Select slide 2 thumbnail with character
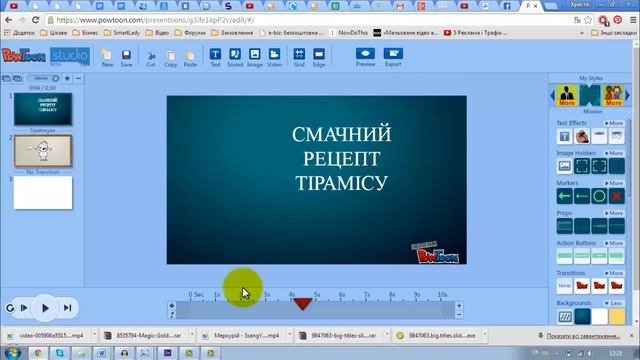Image resolution: width=640 pixels, height=360 pixels. [43, 151]
